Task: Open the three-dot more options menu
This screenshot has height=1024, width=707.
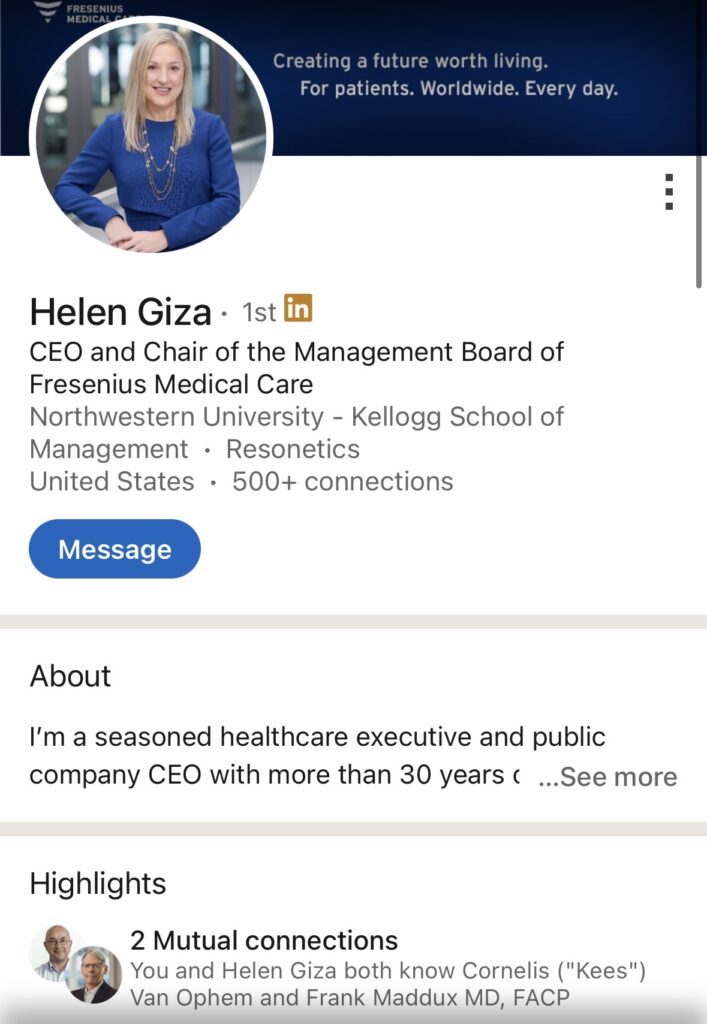Action: pos(669,191)
